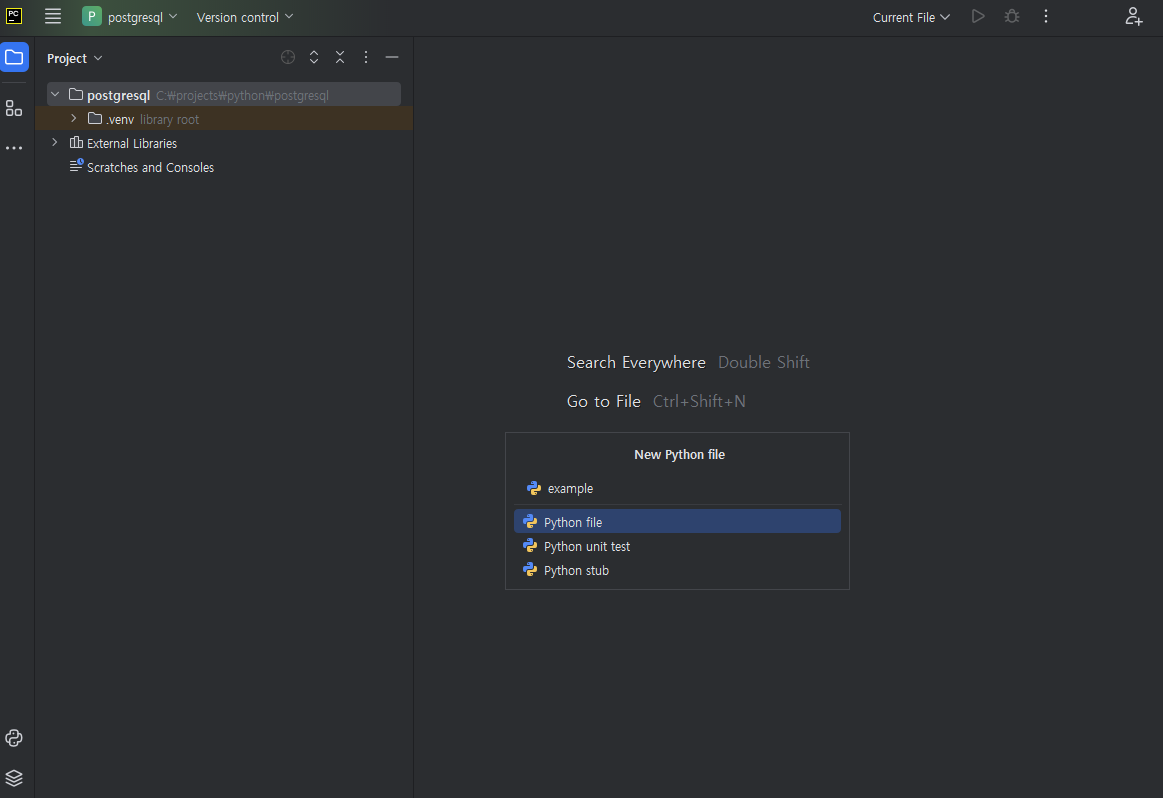Open the Services layers icon in the sidebar
The width and height of the screenshot is (1163, 798).
(14, 777)
